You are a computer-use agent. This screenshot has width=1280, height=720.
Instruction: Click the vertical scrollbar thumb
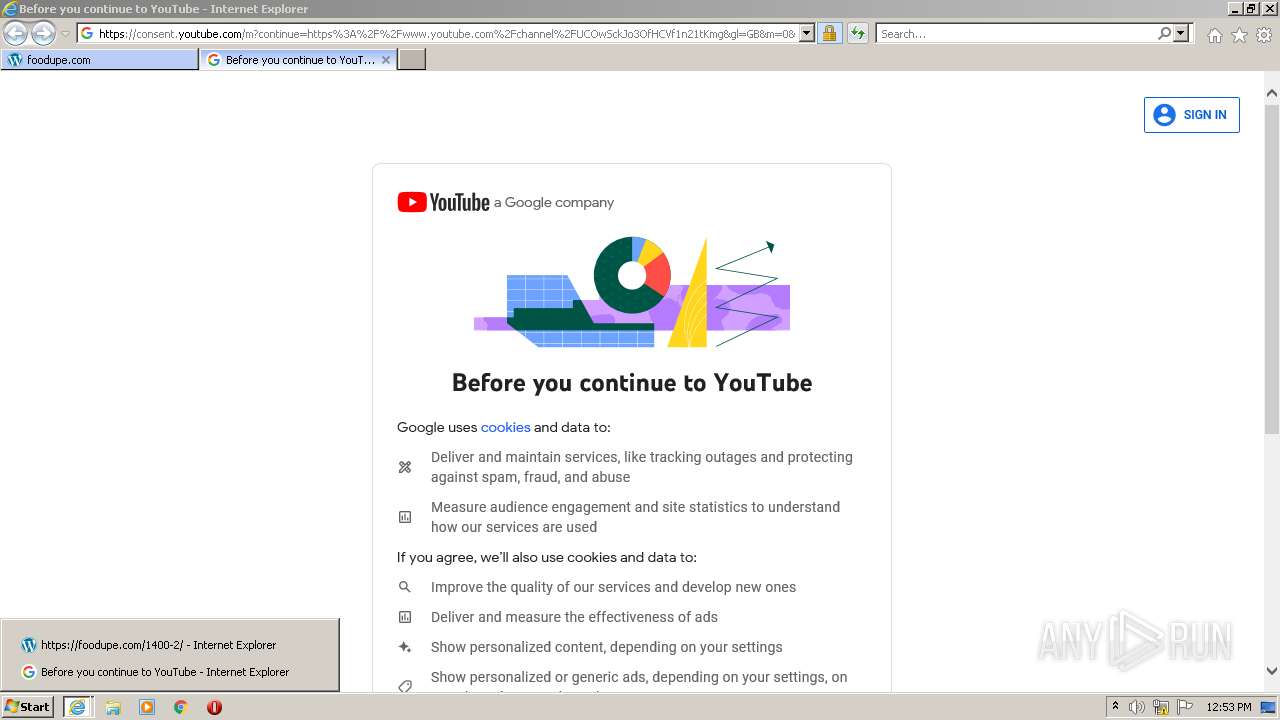pos(1272,269)
